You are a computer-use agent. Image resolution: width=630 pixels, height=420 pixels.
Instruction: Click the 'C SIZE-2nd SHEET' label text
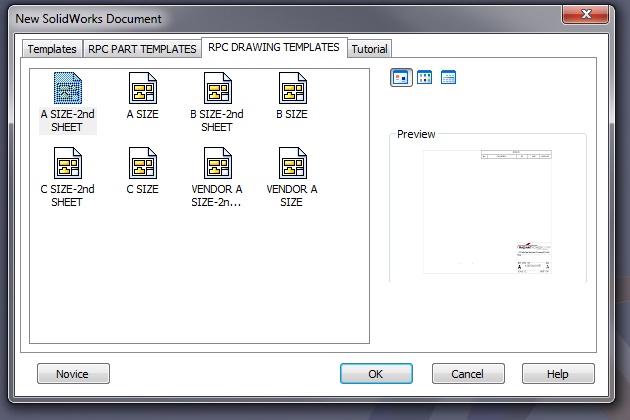pyautogui.click(x=68, y=195)
